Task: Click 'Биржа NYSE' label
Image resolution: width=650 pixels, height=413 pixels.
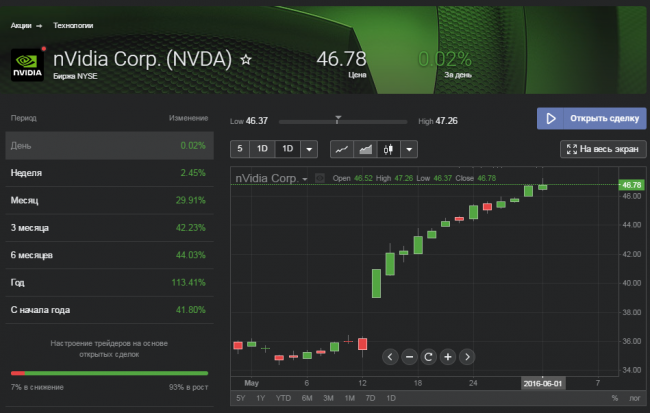Action: 75,76
